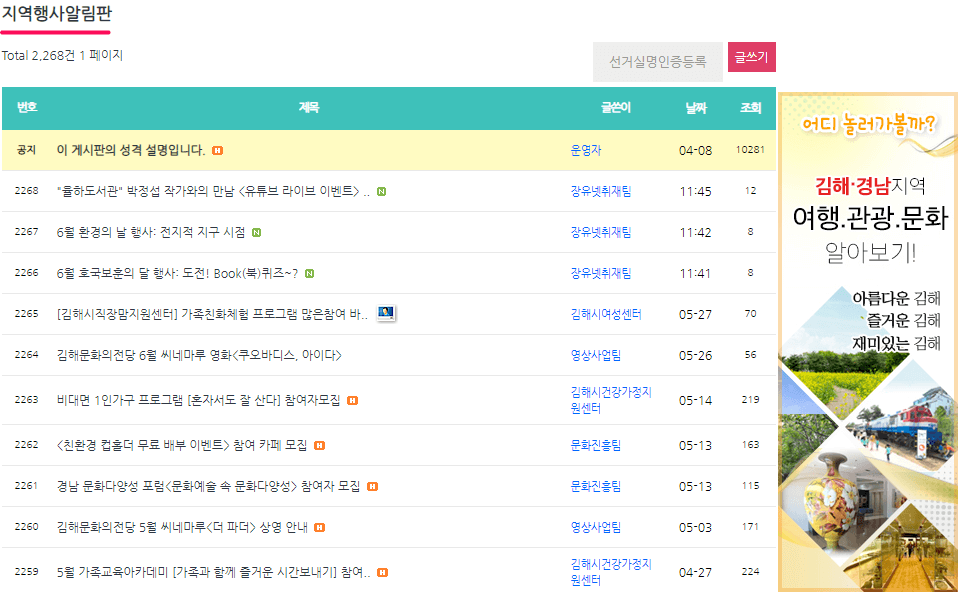Click the H icon on the 혼자서도 잘 산다 post

point(353,399)
